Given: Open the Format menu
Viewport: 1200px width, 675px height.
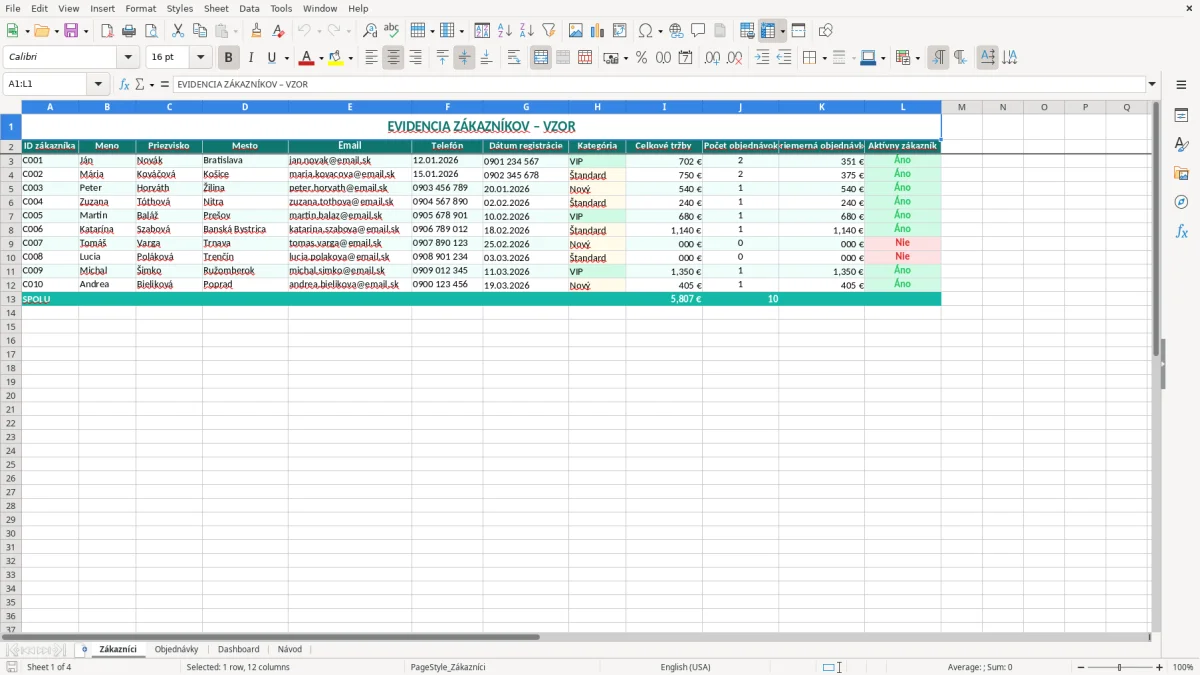Looking at the screenshot, I should (x=140, y=8).
